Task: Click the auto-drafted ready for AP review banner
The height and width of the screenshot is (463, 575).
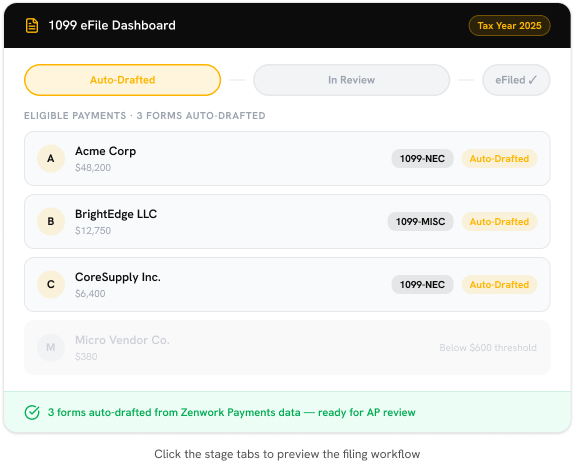Action: point(288,412)
